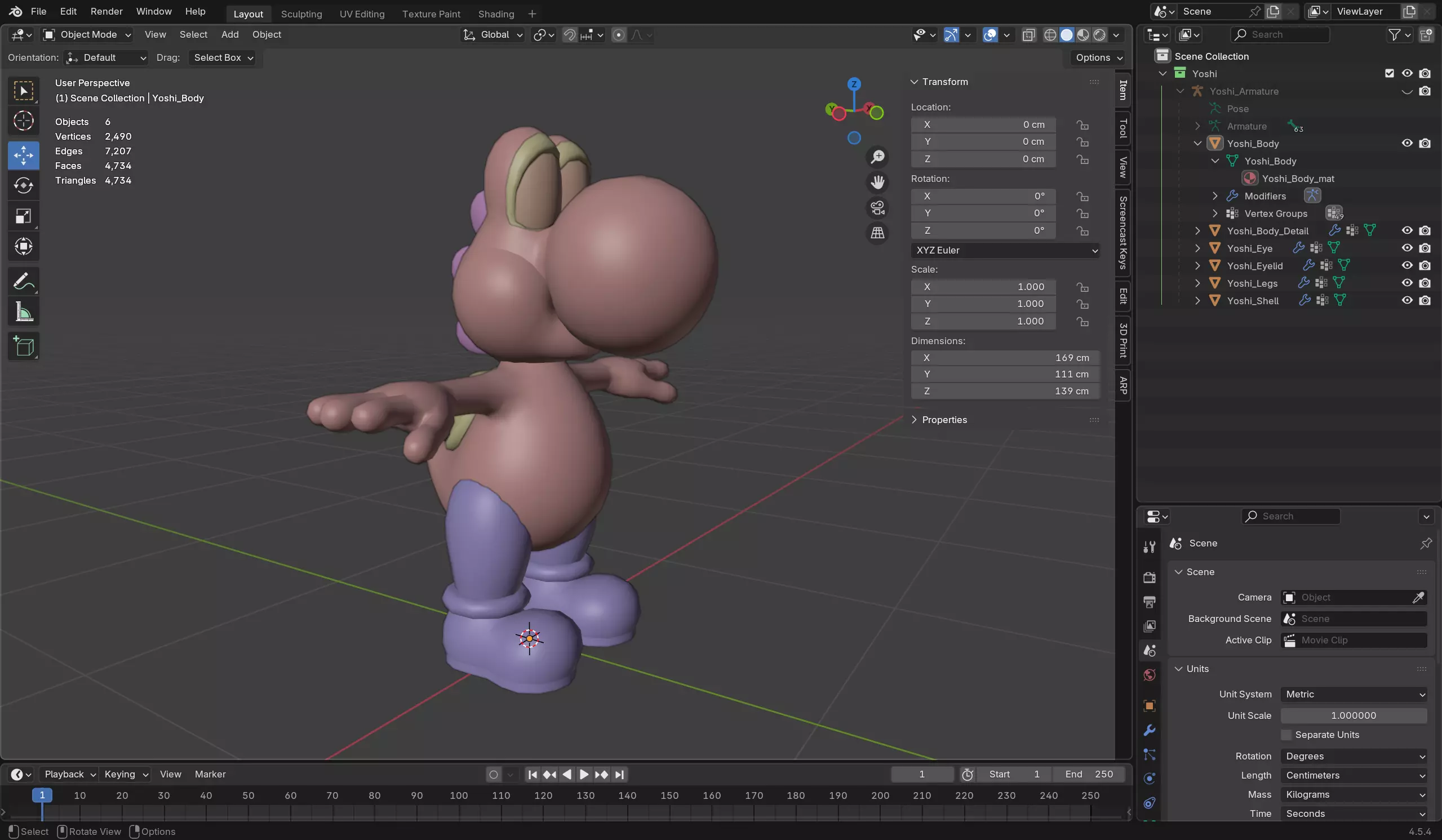Click the Add Cube tool icon
This screenshot has height=840, width=1442.
point(24,346)
